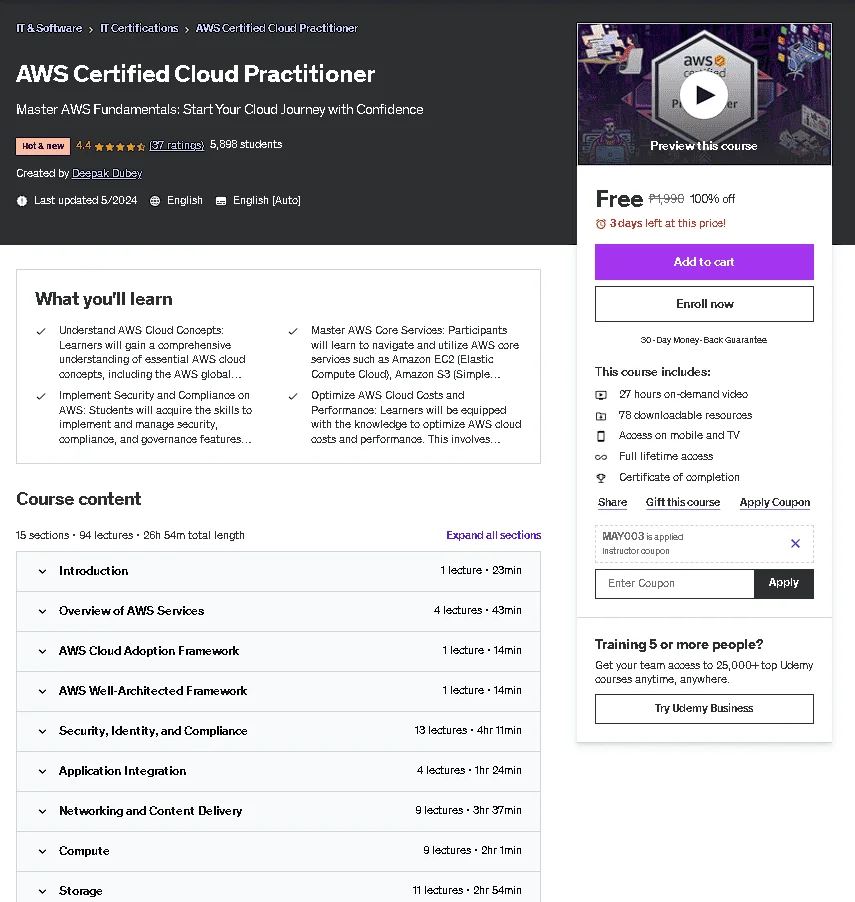Click the mobile device icon

(x=601, y=436)
